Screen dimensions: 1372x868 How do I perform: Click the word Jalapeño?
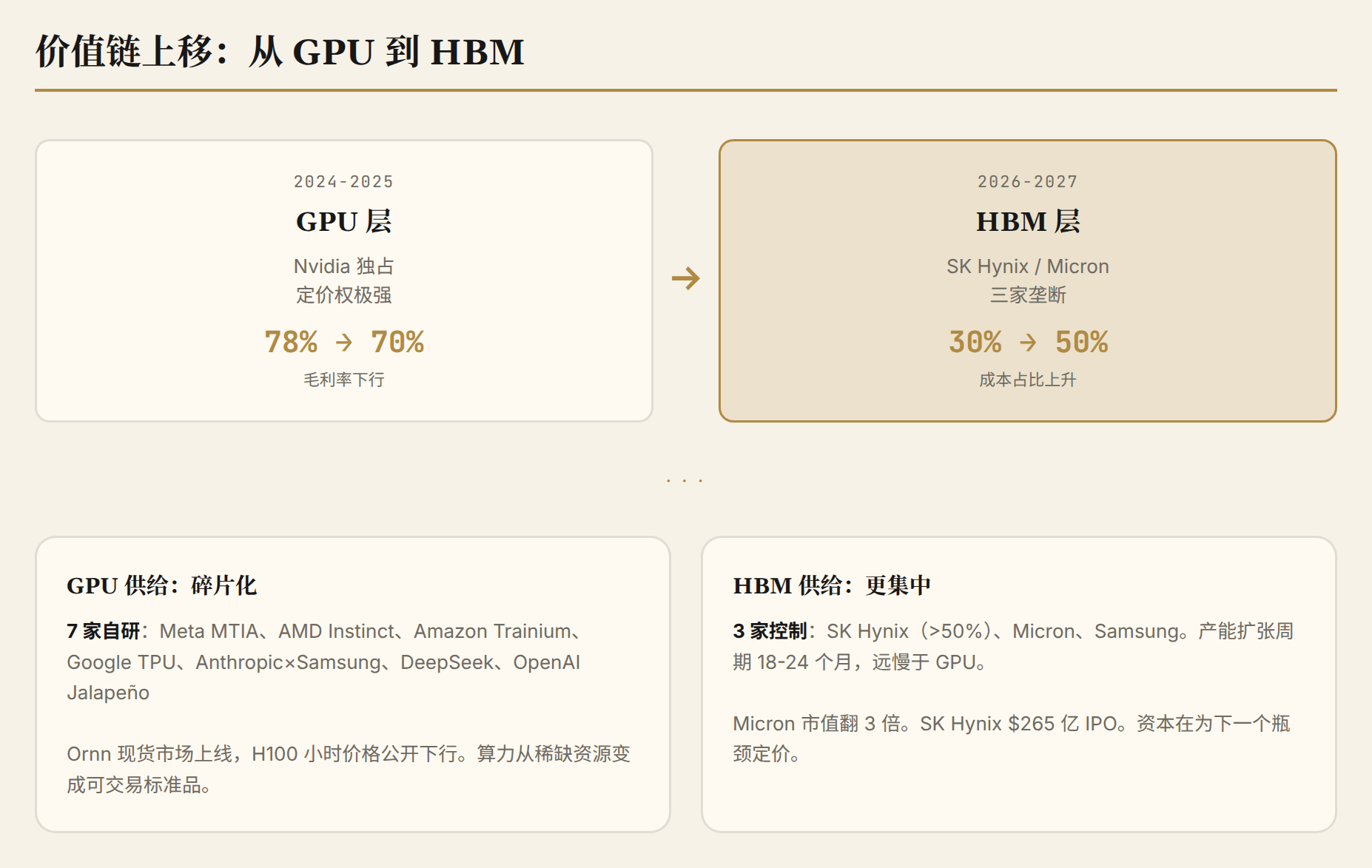coord(108,693)
